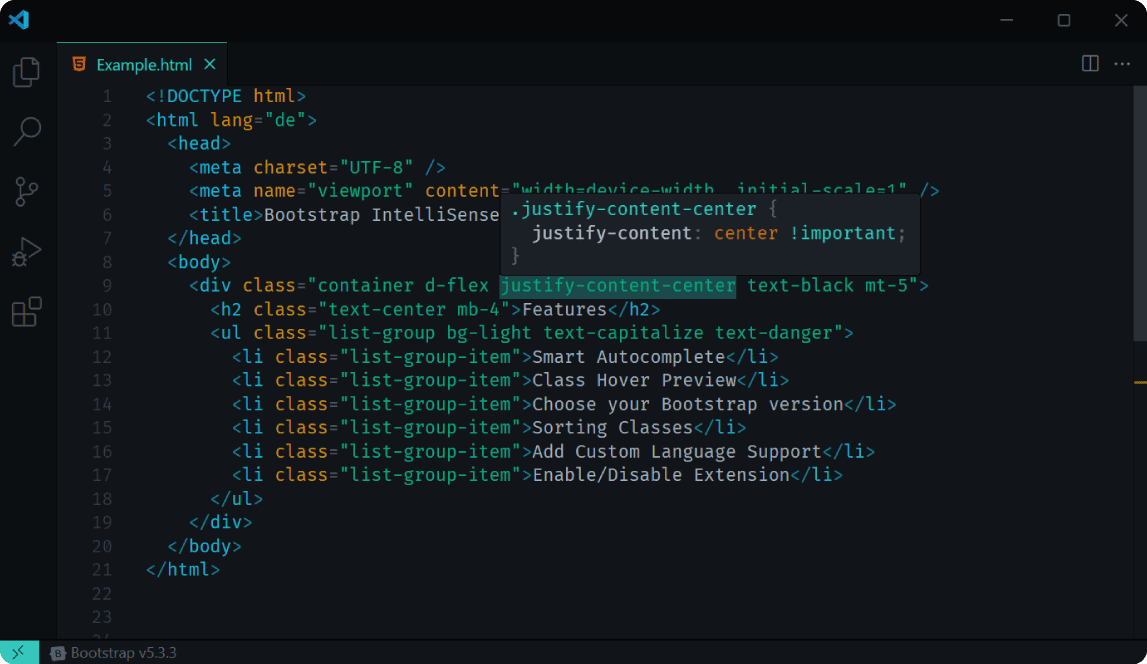Open the Source Control view
Screen dimensions: 1147x664
click(x=26, y=191)
